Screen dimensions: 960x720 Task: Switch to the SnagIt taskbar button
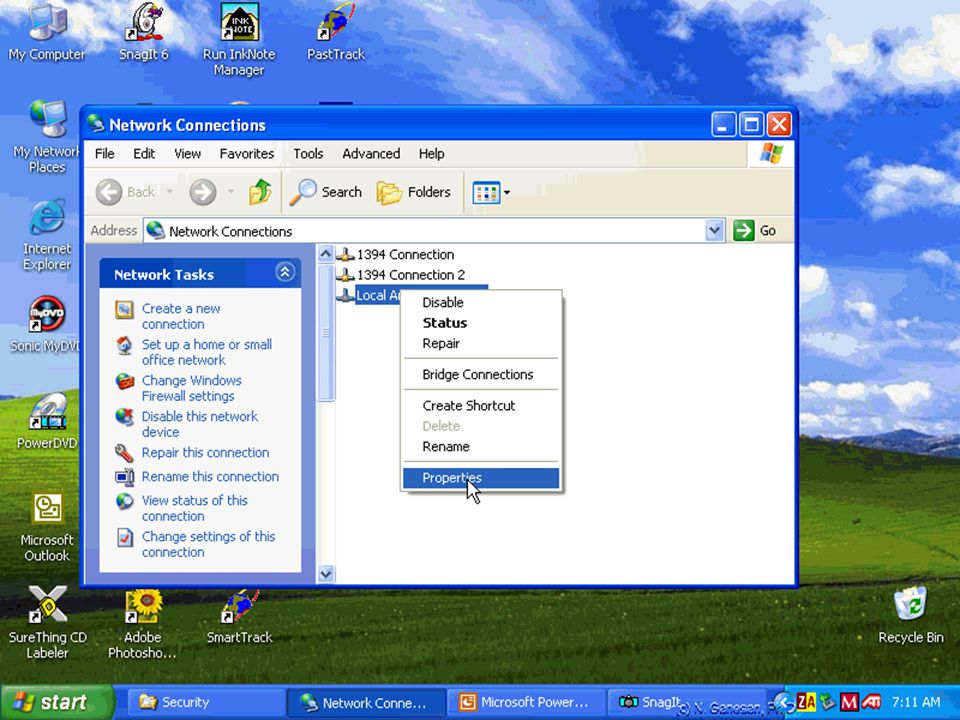686,702
